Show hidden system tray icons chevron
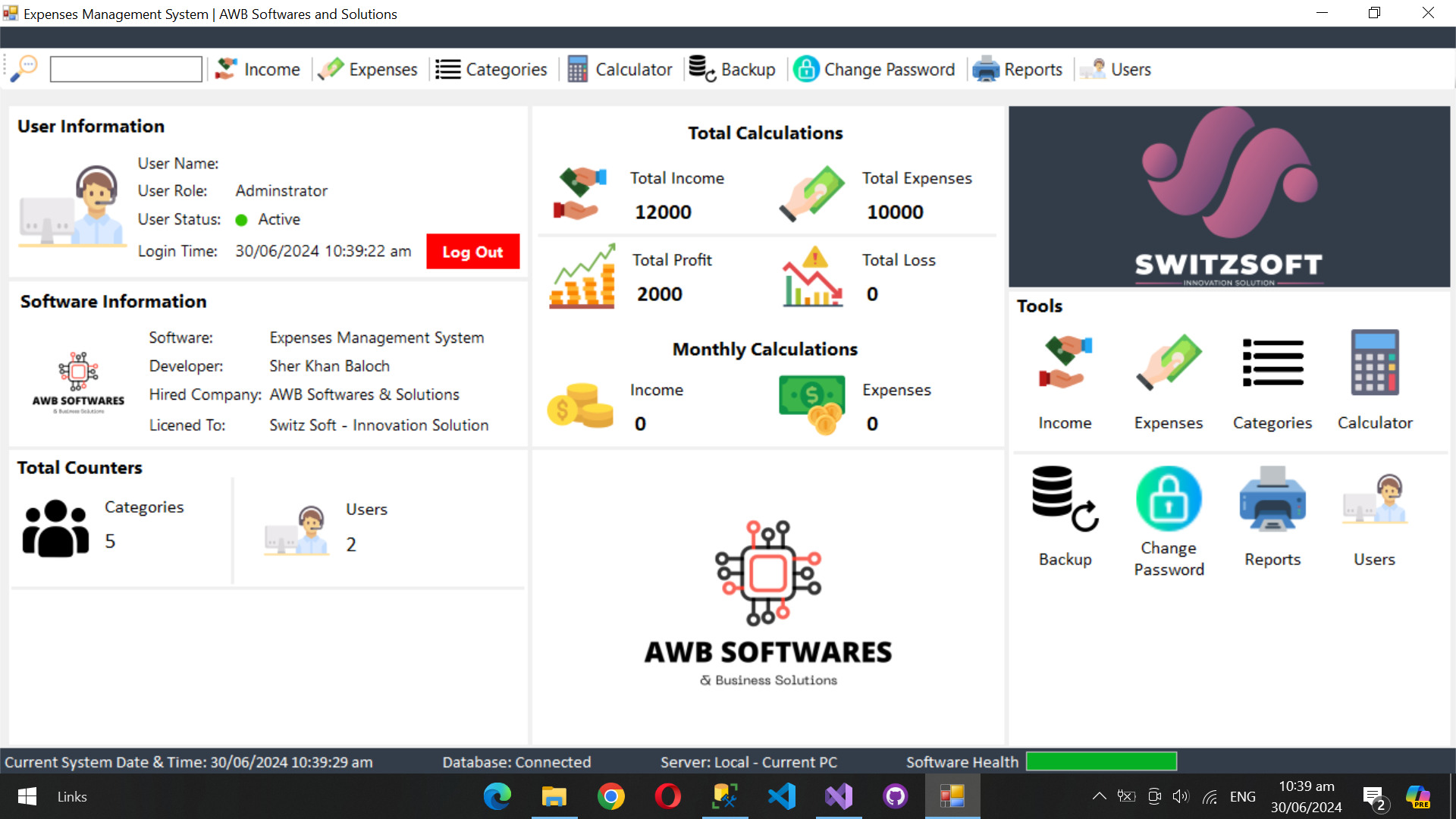This screenshot has height=819, width=1456. click(x=1099, y=796)
